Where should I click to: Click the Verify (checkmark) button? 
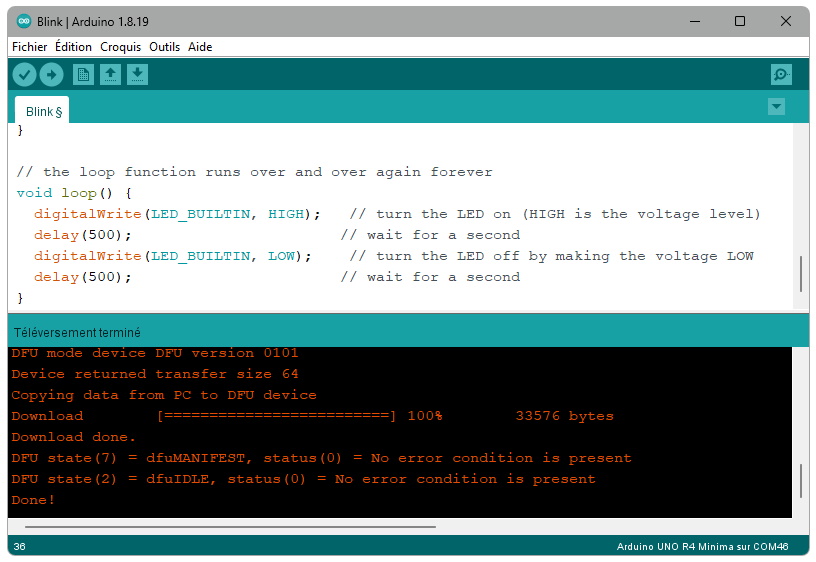24,75
